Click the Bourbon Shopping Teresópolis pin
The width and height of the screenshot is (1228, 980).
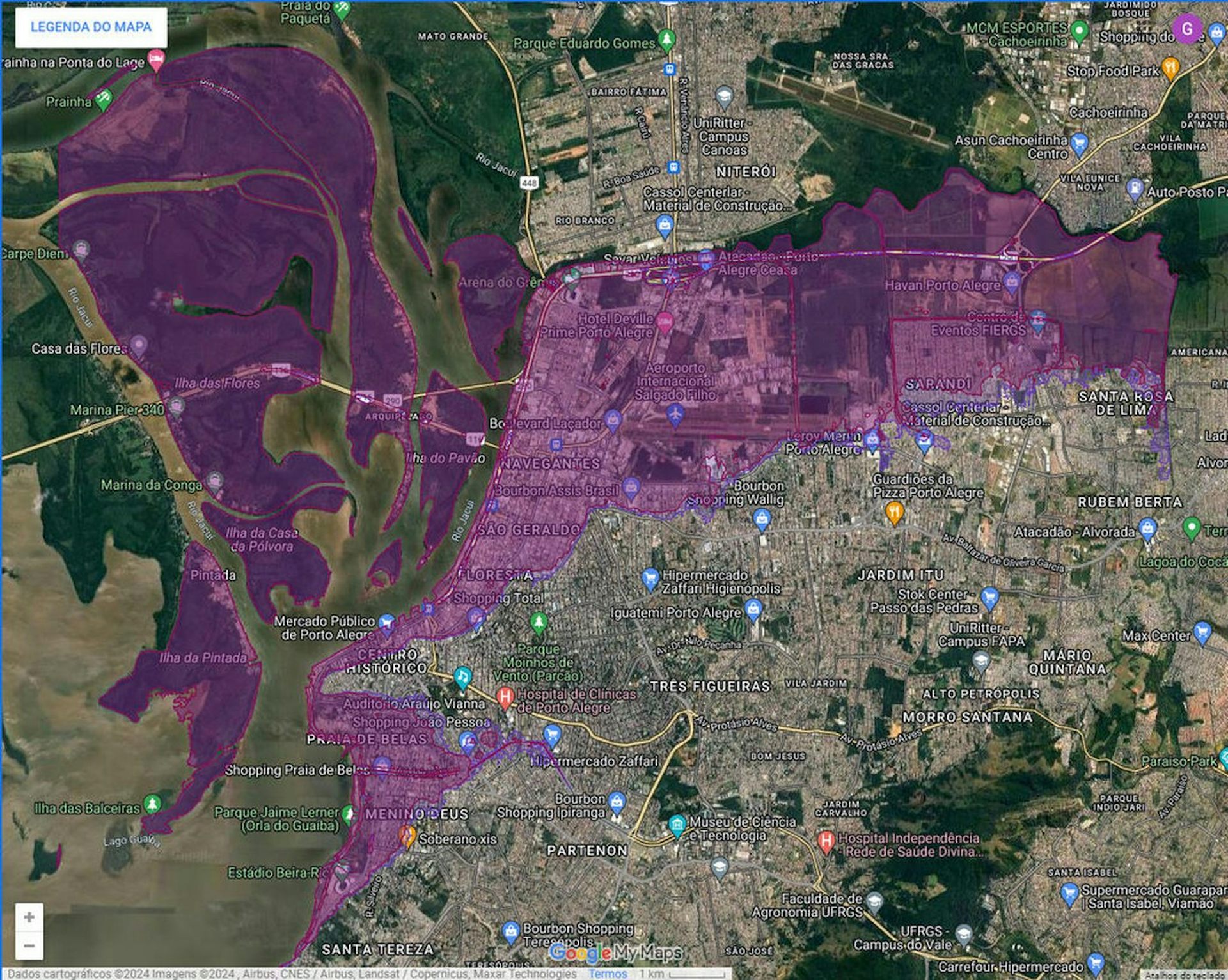click(510, 933)
